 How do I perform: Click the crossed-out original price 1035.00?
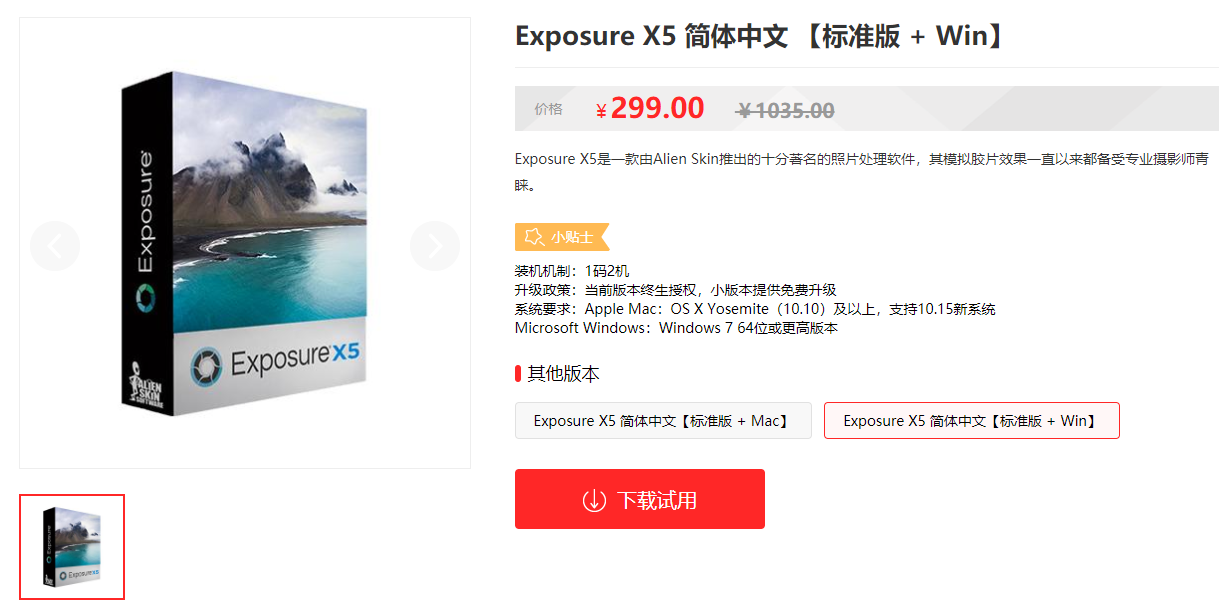(785, 110)
